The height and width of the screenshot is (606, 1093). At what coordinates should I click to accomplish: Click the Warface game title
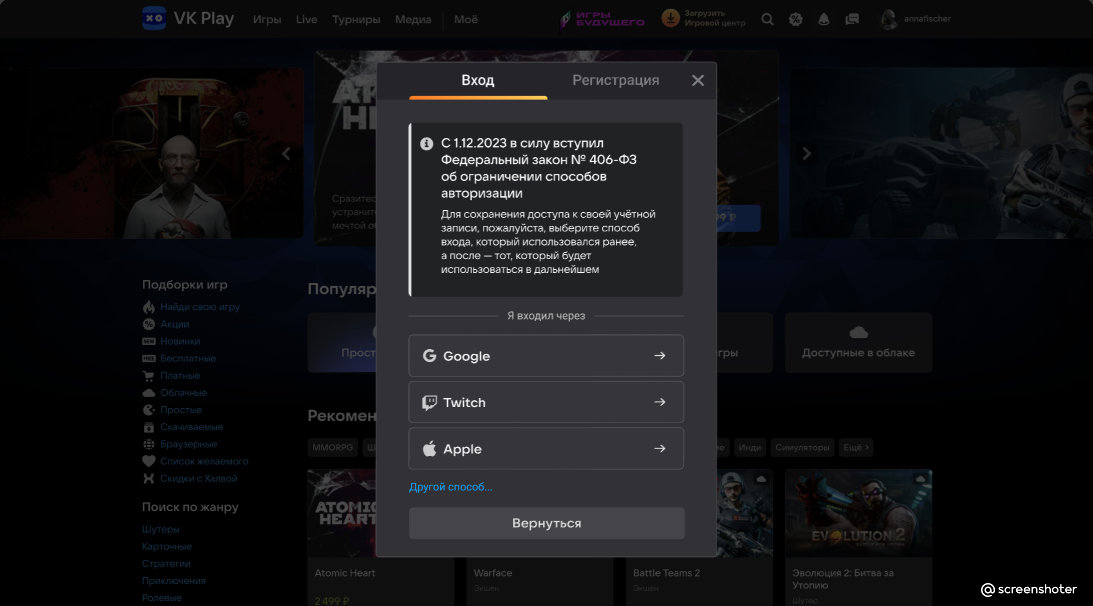click(493, 573)
